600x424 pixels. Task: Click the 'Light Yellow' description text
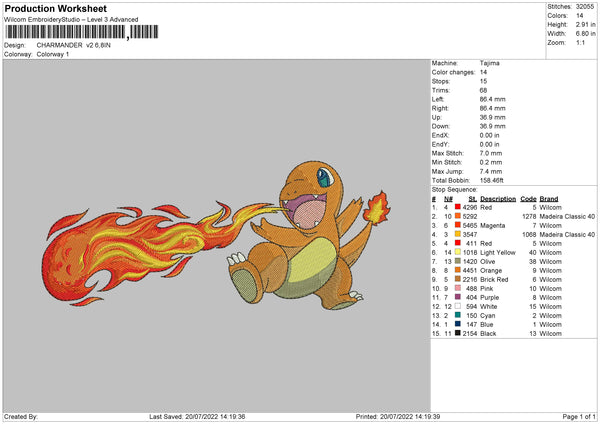click(x=498, y=252)
